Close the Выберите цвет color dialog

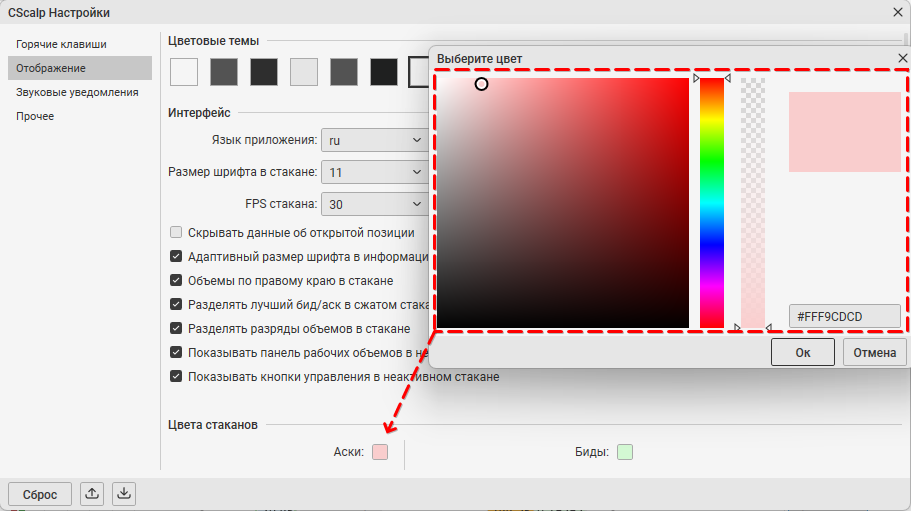902,58
